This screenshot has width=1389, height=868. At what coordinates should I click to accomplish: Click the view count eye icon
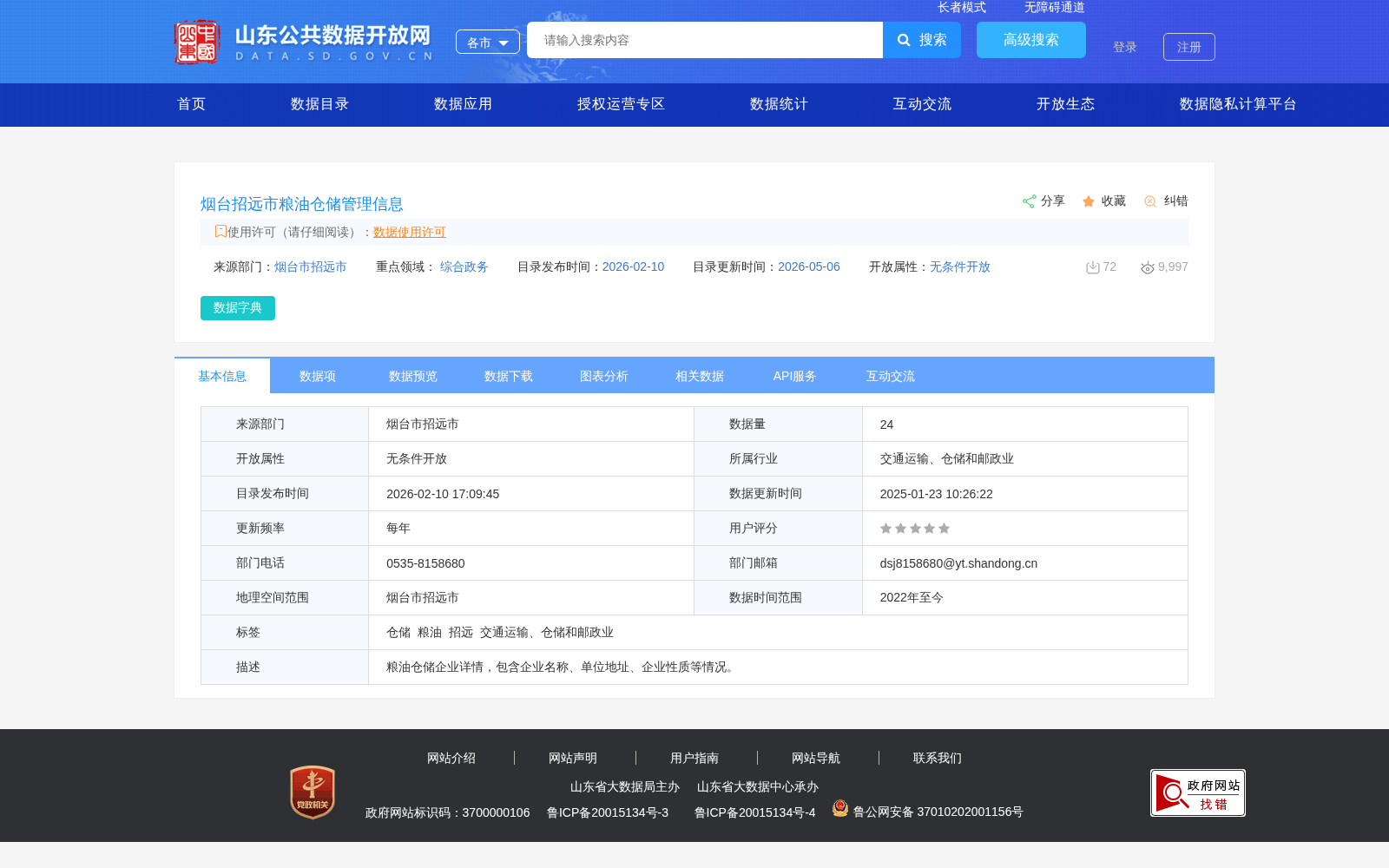1148,267
